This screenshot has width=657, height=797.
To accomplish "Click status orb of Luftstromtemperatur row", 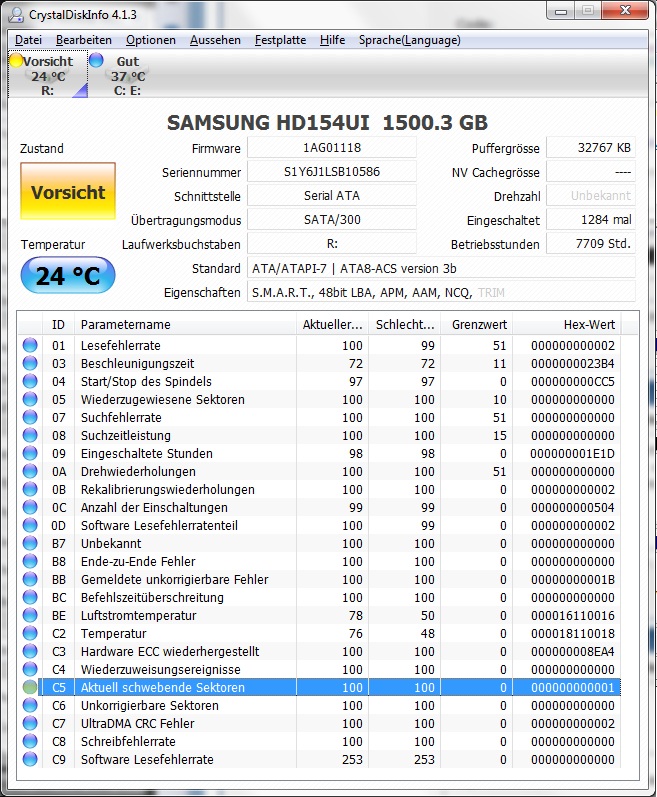I will (x=30, y=615).
